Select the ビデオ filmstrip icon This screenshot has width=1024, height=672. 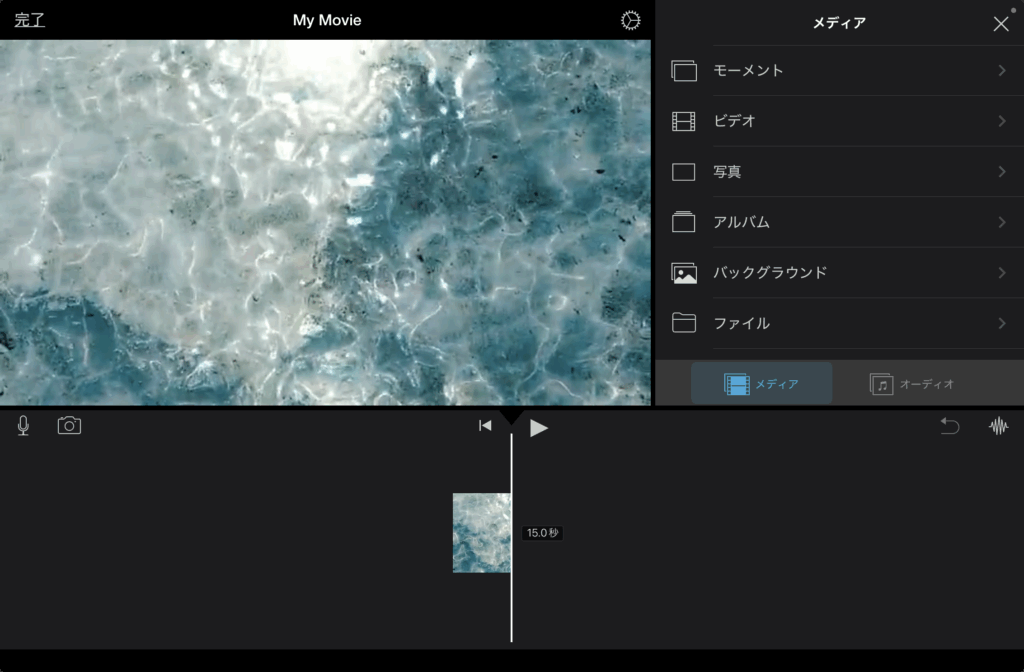pos(684,122)
